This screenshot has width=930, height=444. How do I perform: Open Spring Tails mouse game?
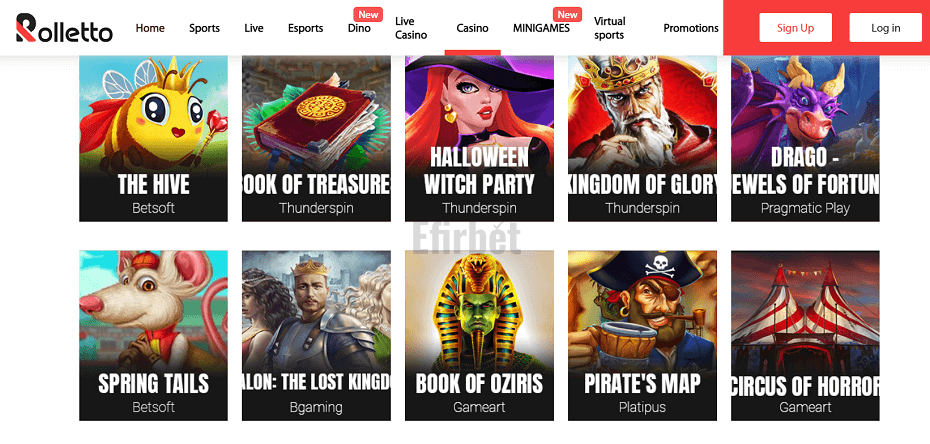154,336
